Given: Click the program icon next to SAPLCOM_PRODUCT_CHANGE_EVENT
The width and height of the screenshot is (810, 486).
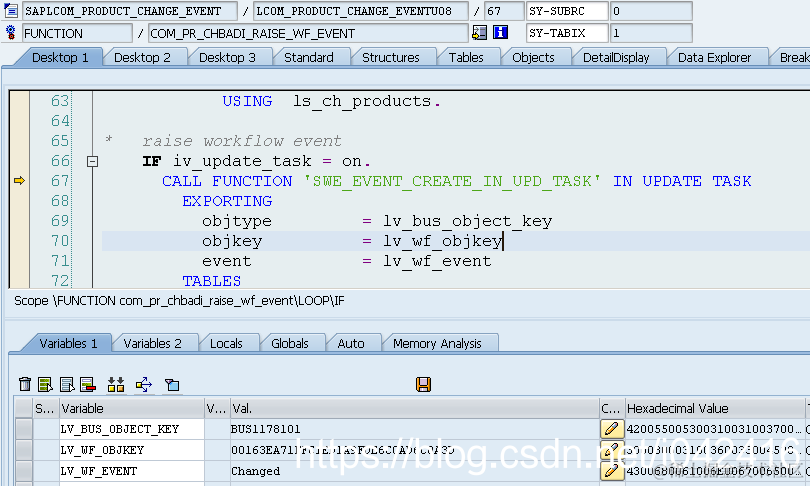Looking at the screenshot, I should [11, 10].
